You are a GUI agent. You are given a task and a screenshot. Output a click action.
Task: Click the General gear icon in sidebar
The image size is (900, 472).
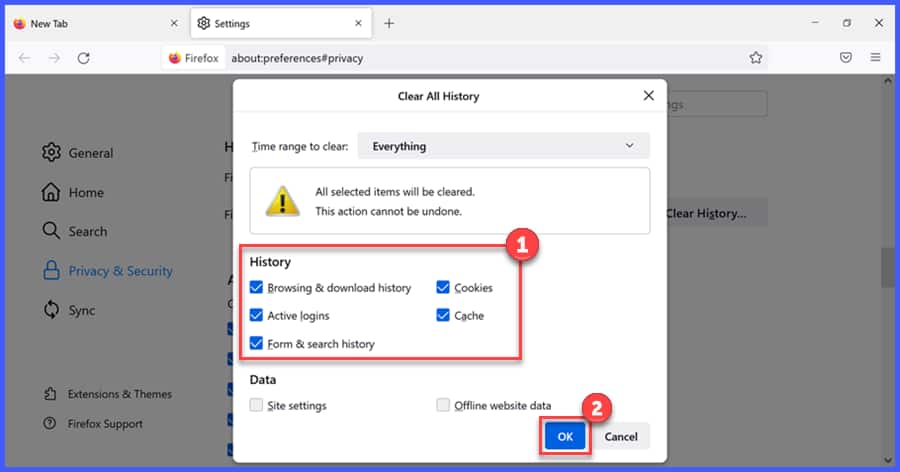(x=51, y=153)
